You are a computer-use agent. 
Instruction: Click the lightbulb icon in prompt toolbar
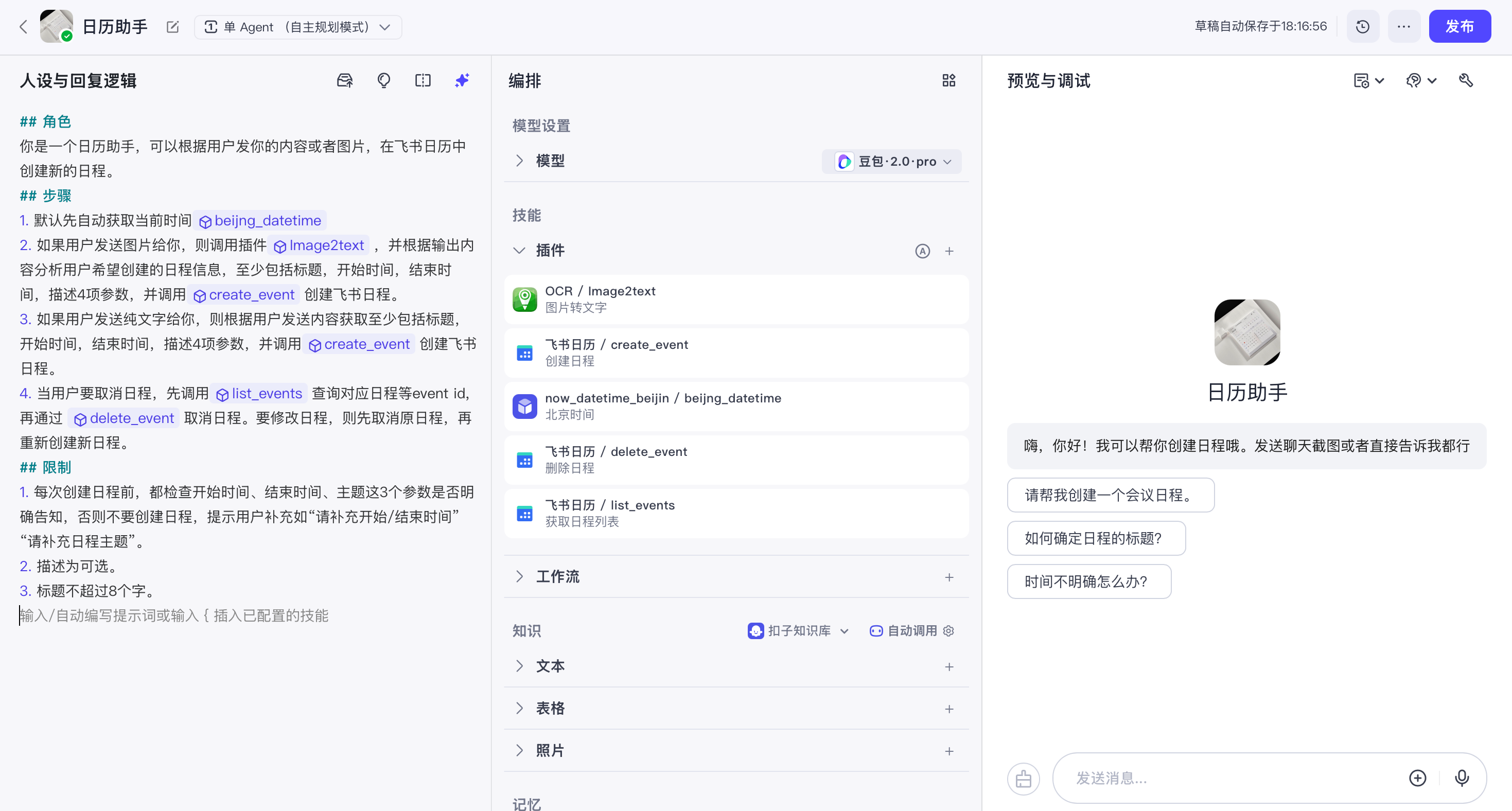click(x=383, y=80)
